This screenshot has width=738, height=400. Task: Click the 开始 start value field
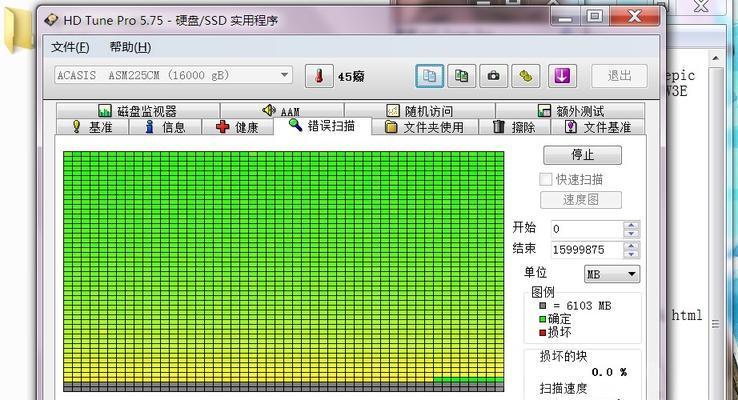[587, 229]
